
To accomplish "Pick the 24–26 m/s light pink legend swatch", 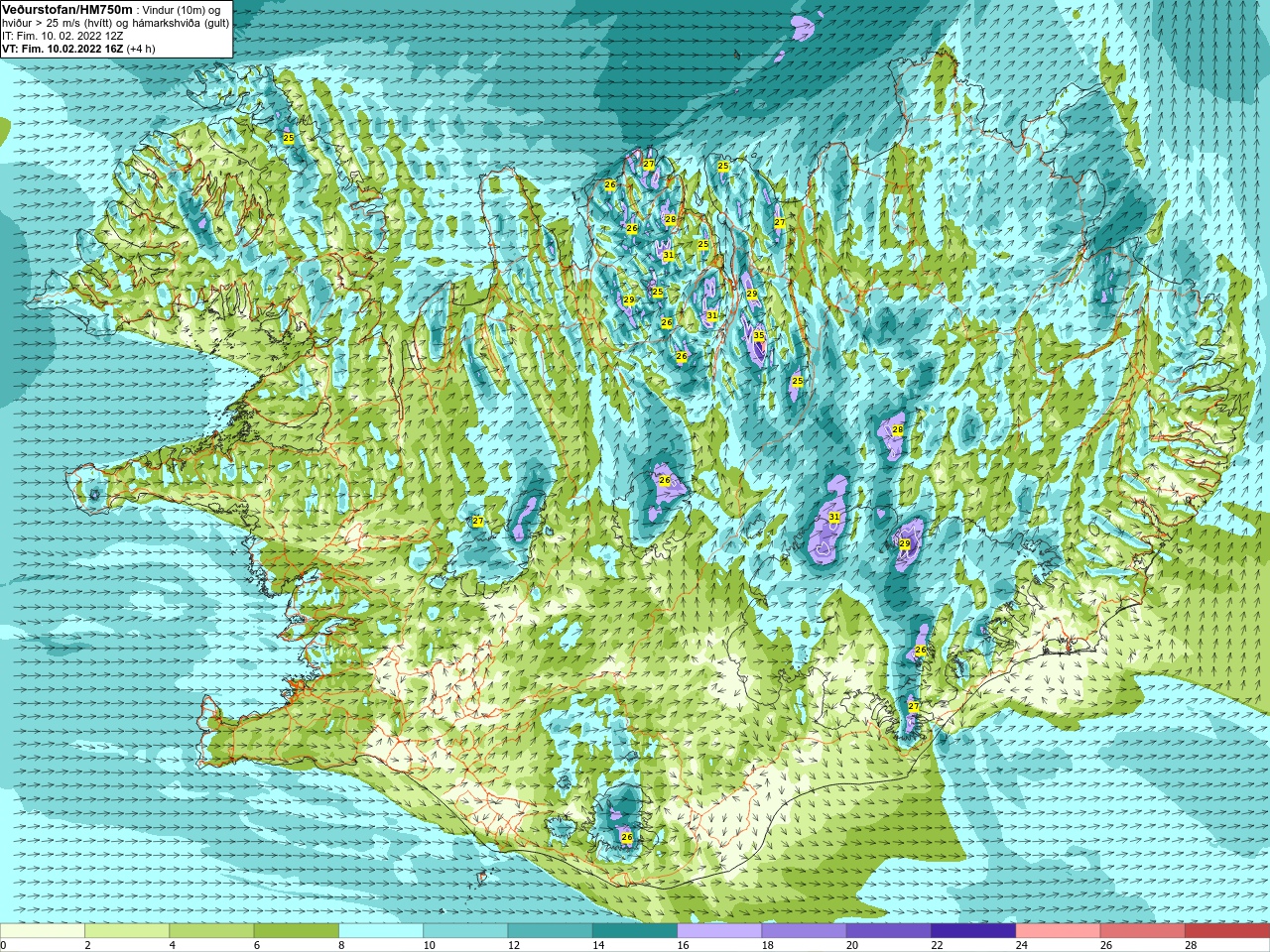I will 1058,931.
